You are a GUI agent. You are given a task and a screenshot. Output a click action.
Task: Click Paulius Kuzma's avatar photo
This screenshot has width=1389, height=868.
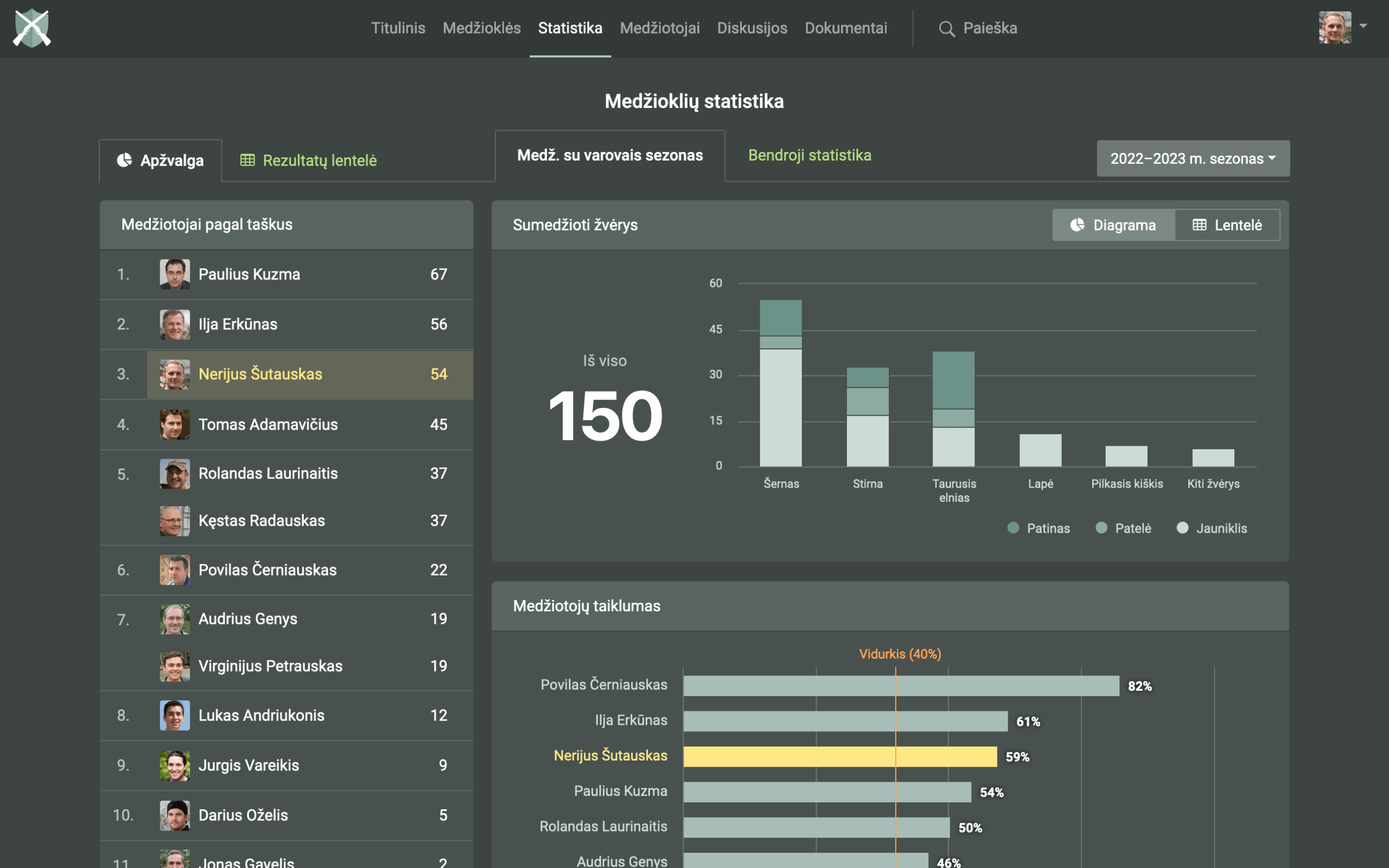[x=175, y=275]
